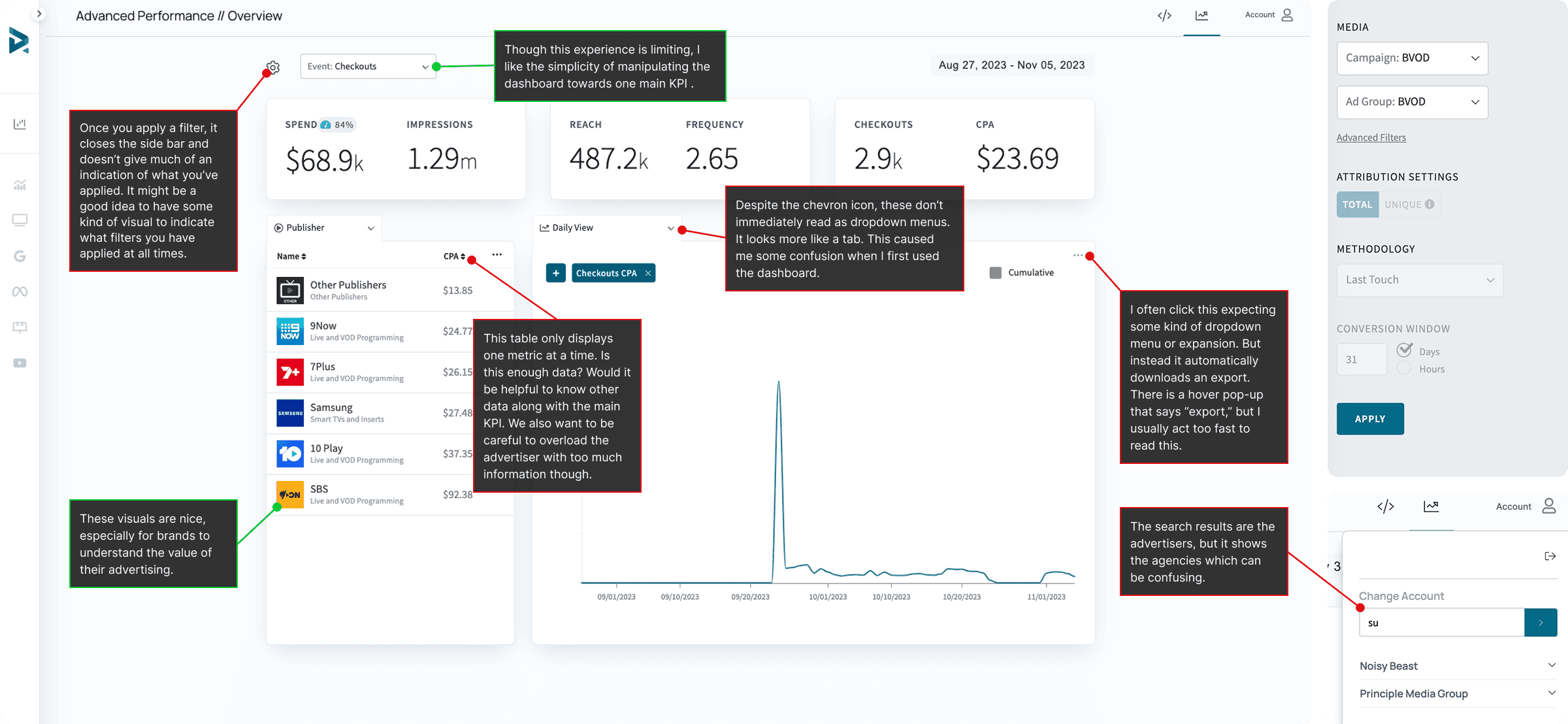Screen dimensions: 1568x724
Task: Open the Meta sidebar icon
Action: 20,291
